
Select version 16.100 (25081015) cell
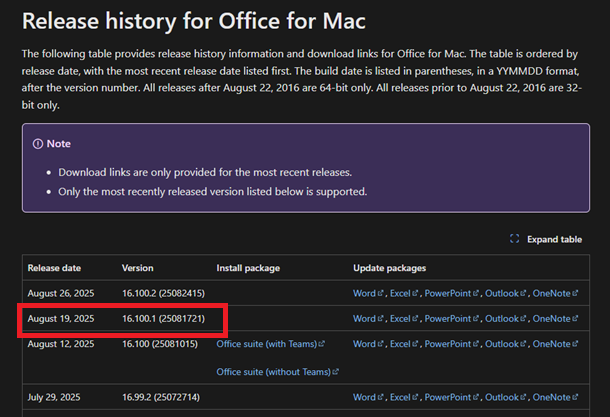160,344
